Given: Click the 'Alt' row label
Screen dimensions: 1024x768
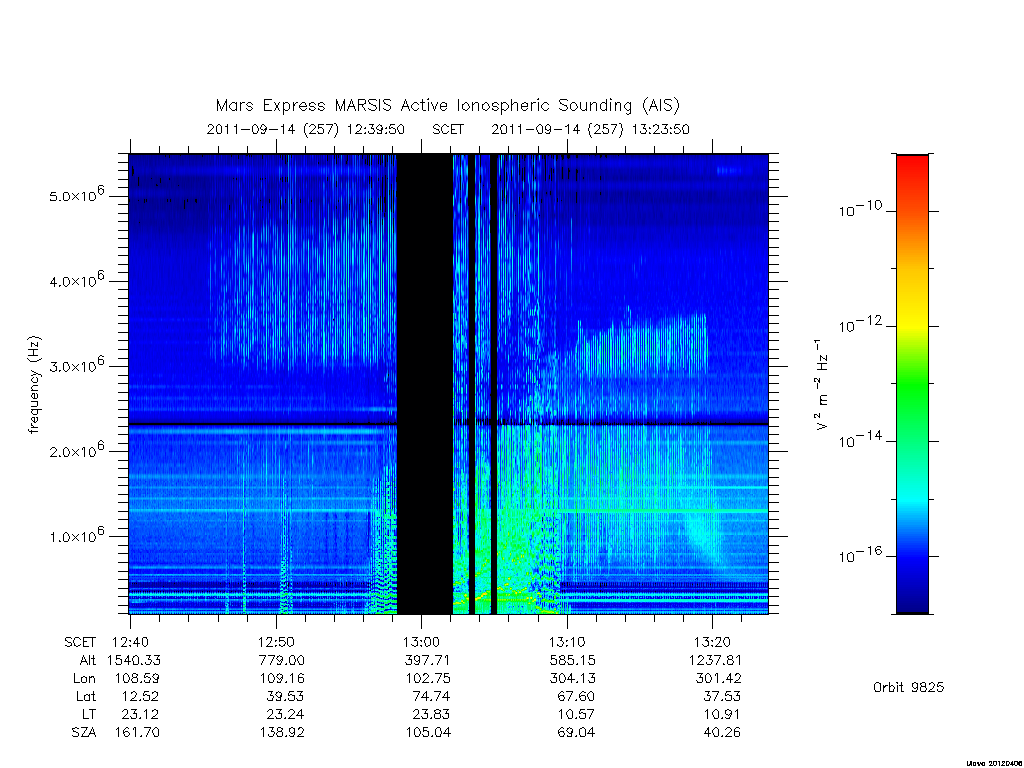Looking at the screenshot, I should (x=88, y=660).
